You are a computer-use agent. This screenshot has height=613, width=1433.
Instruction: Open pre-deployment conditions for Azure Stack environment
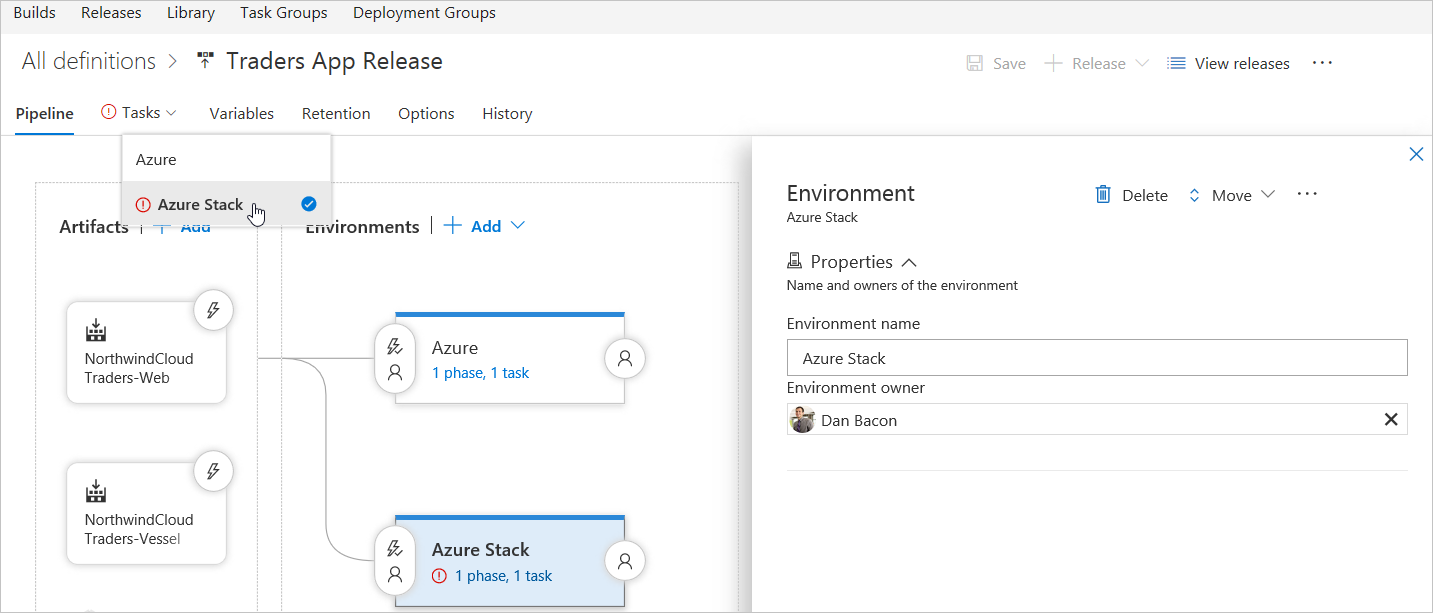pos(395,561)
